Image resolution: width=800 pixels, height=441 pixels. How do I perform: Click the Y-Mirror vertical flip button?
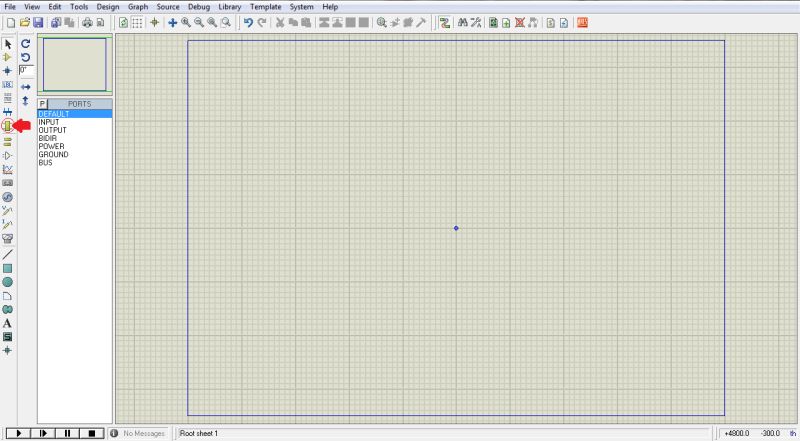coord(26,101)
